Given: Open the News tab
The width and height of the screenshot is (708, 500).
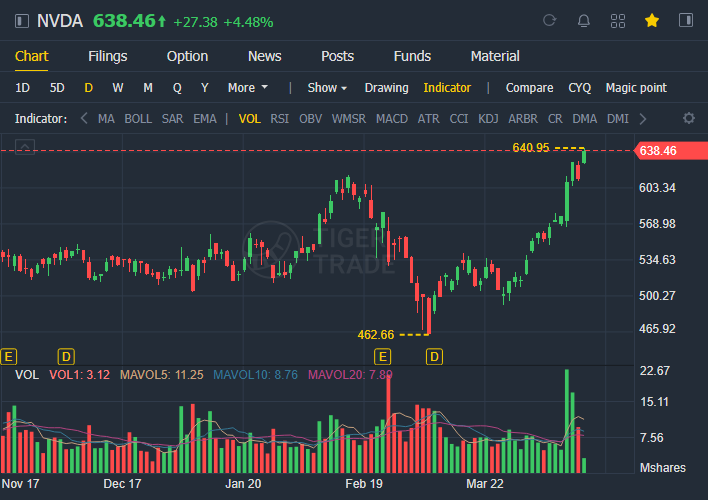Looking at the screenshot, I should coord(265,56).
